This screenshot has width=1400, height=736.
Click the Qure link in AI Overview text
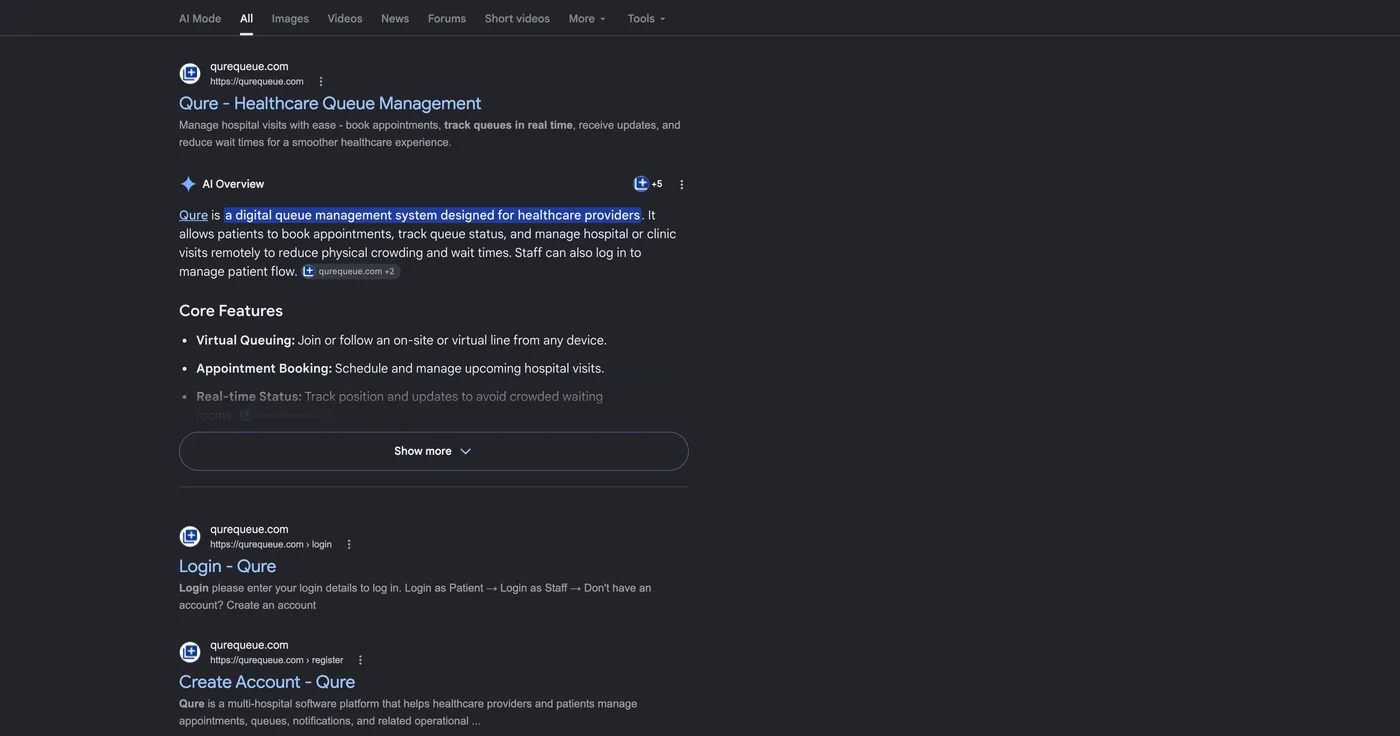tap(193, 215)
